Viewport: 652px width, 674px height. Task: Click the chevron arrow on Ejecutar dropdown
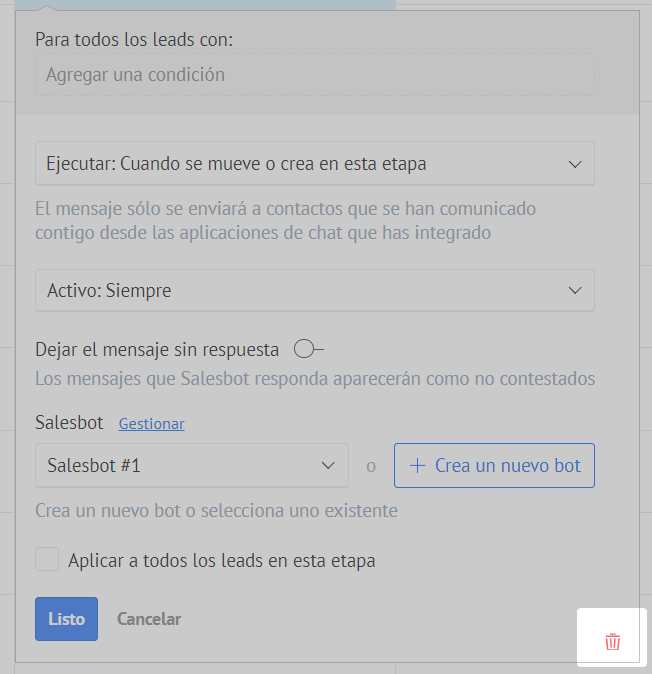[x=575, y=164]
